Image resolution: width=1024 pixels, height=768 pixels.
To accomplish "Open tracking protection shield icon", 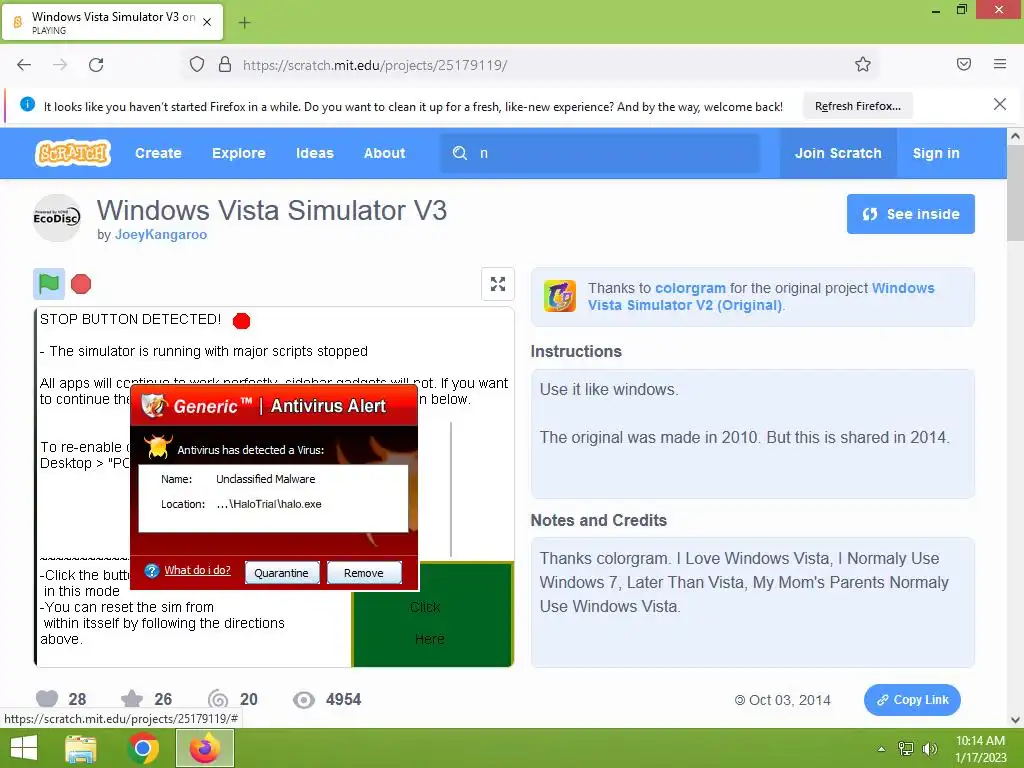I will point(197,64).
